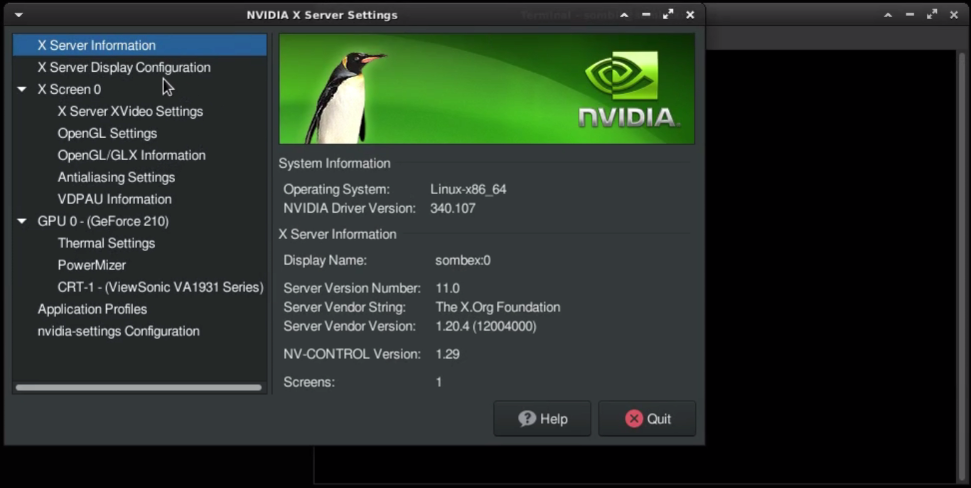Close the background Terminal window
The image size is (971, 488).
coord(954,15)
